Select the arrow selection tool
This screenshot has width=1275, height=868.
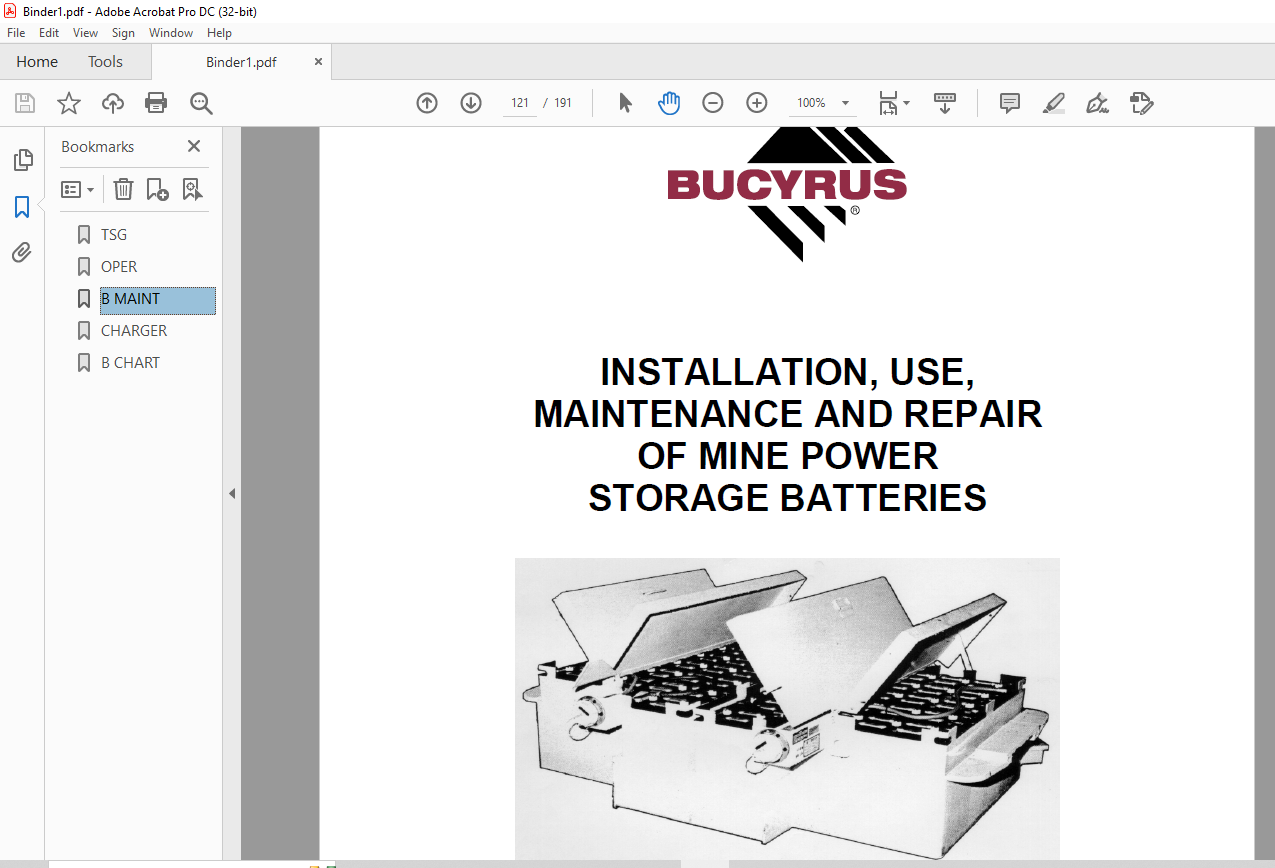[x=626, y=103]
